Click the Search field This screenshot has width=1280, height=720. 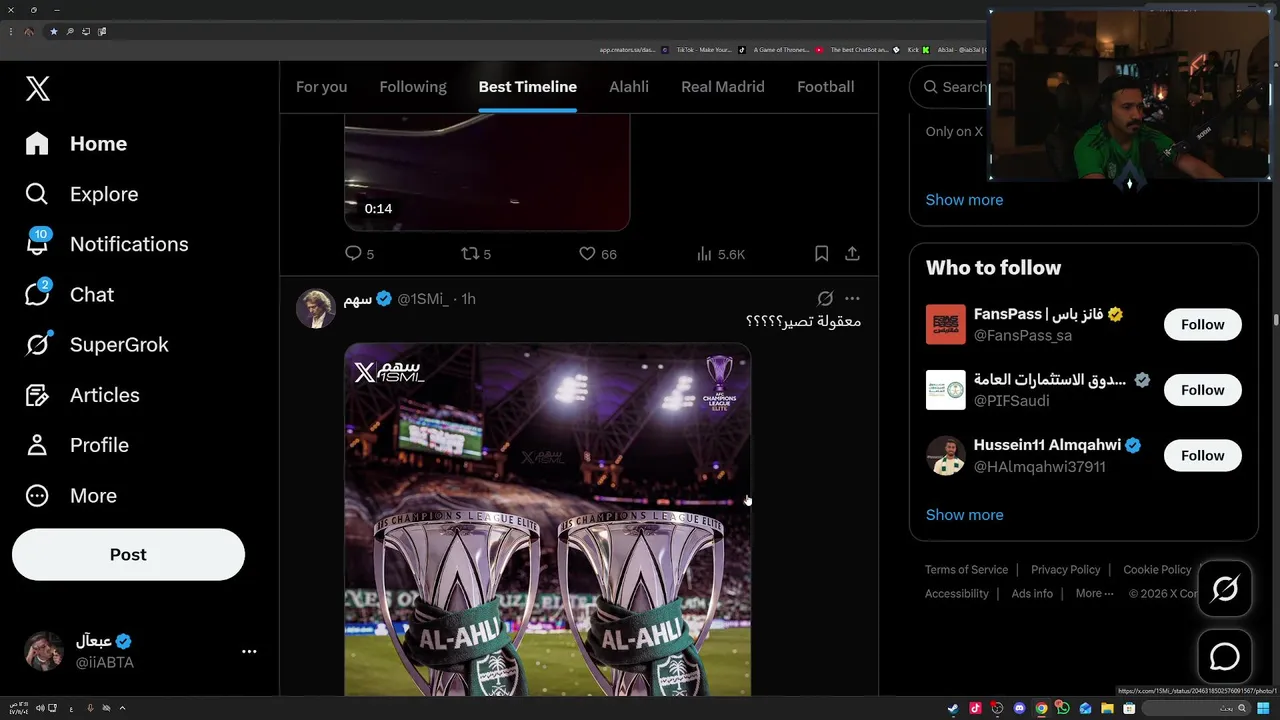pos(950,87)
